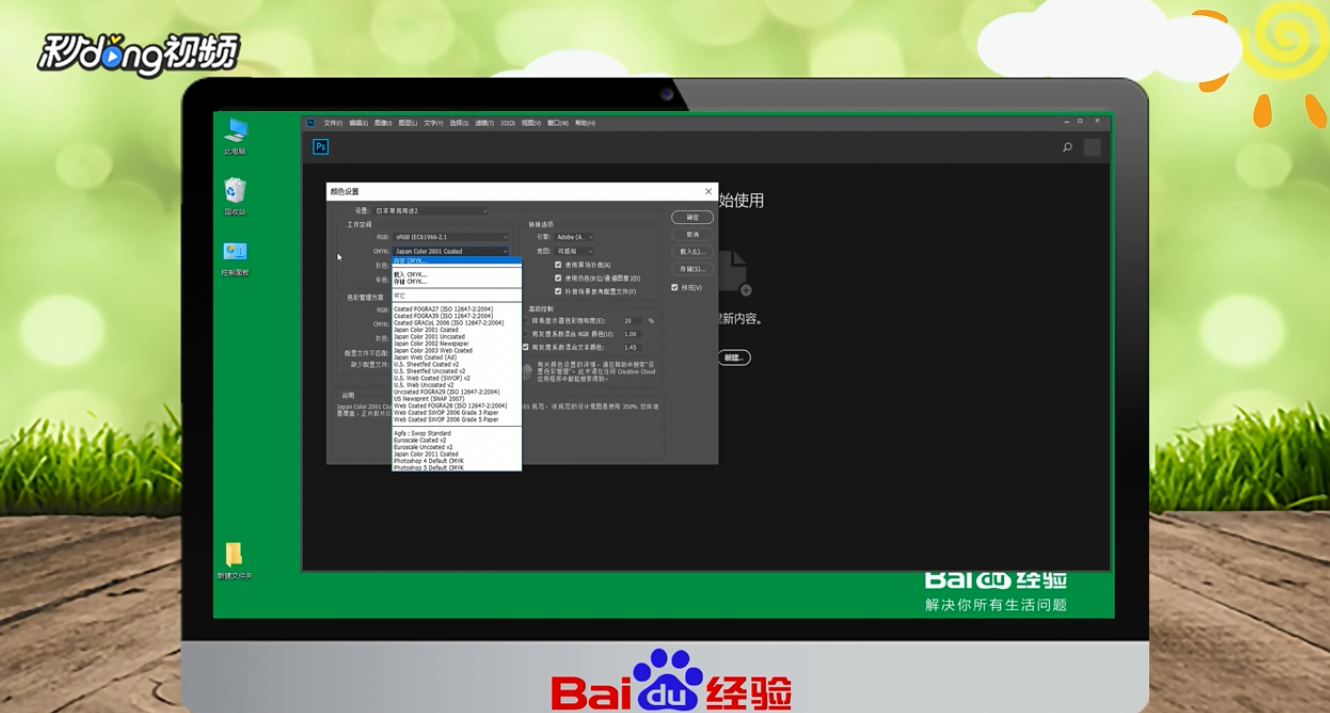1330x713 pixels.
Task: Select 存储 CMYK... in the list
Action: 457,281
